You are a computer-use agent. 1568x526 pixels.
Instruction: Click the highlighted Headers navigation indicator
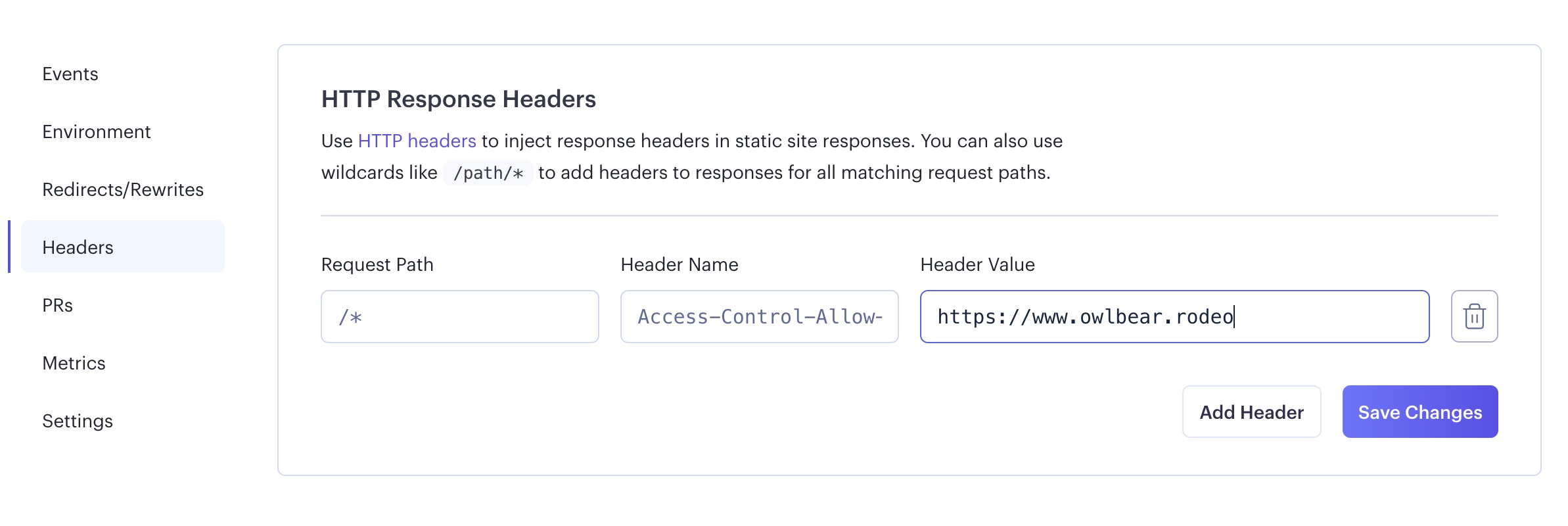[9, 247]
